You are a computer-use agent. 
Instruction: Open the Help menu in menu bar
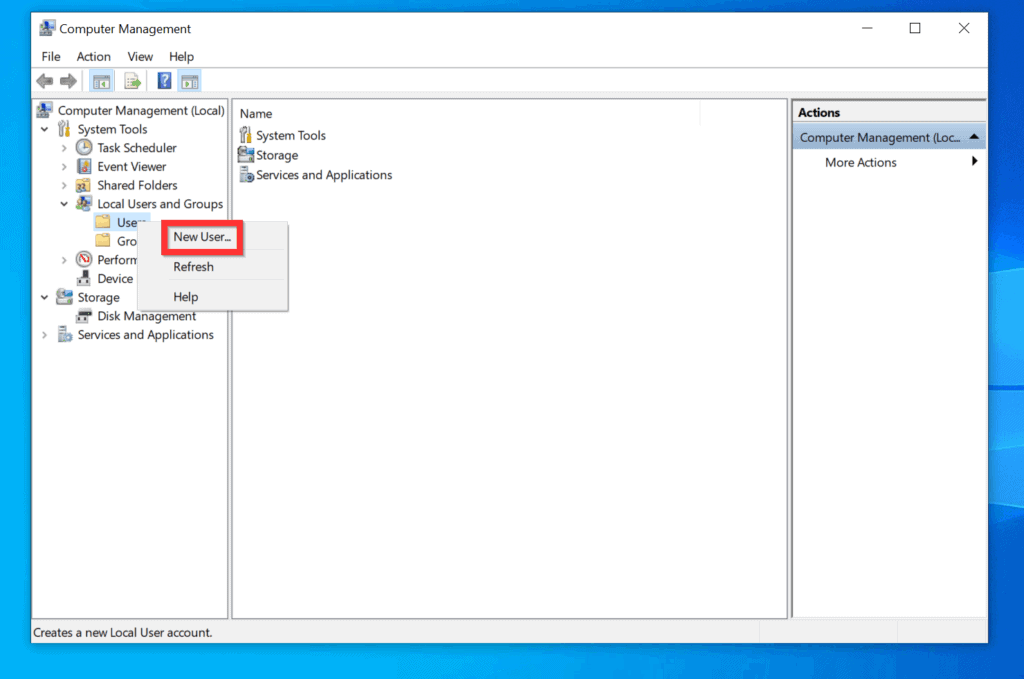(182, 56)
